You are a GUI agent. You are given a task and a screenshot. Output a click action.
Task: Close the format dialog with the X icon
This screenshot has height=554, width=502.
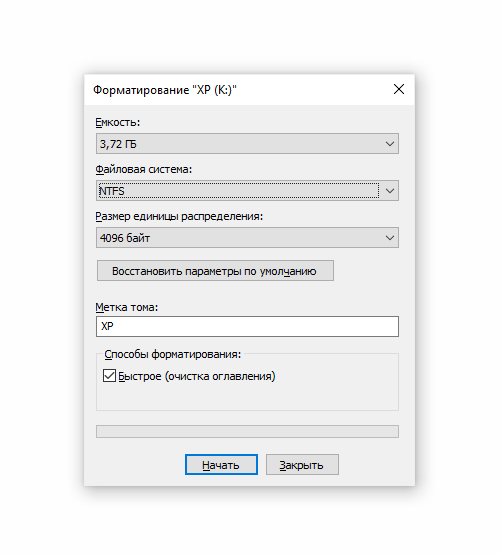click(x=399, y=89)
